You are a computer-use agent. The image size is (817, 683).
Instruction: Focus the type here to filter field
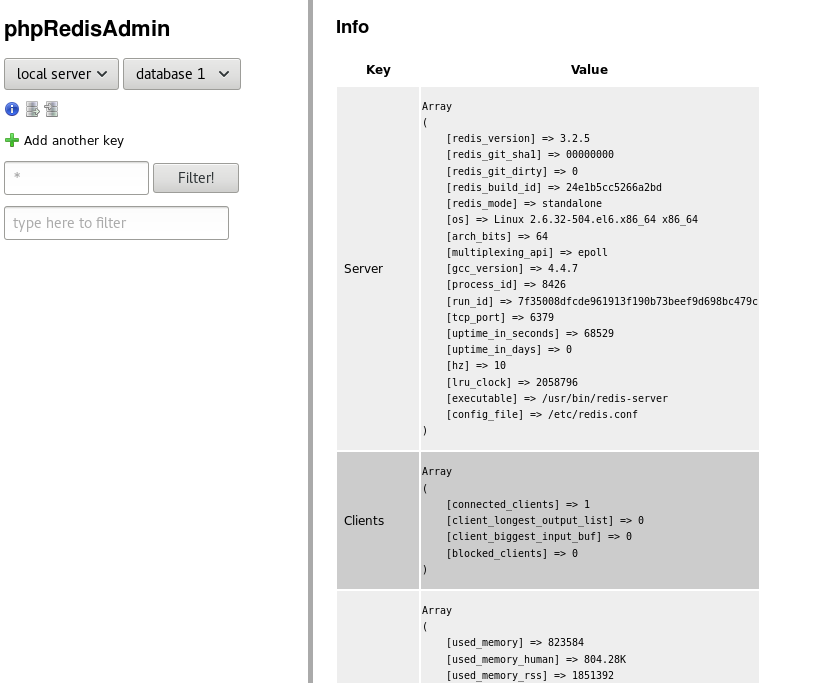point(116,223)
